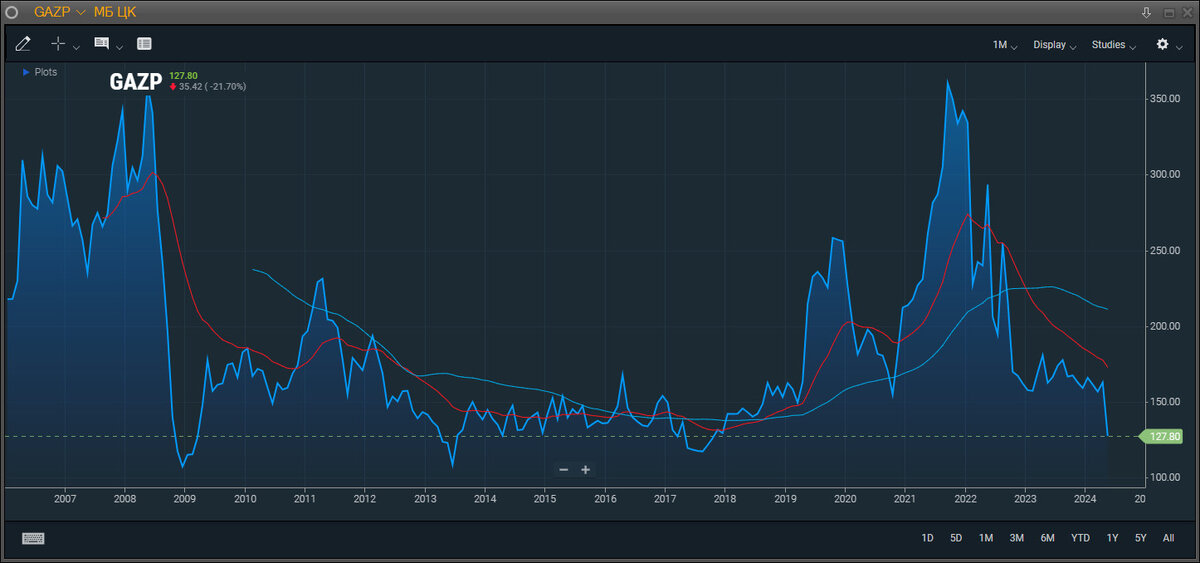The height and width of the screenshot is (563, 1200).
Task: Open the Studies menu
Action: (1113, 45)
